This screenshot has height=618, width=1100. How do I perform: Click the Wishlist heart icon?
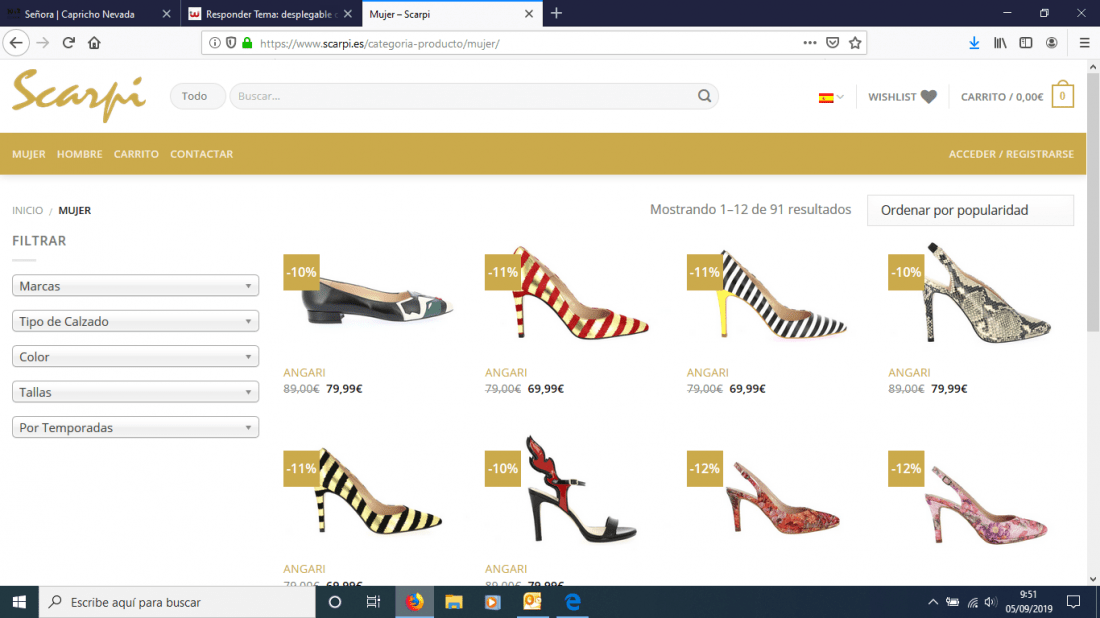pyautogui.click(x=929, y=97)
